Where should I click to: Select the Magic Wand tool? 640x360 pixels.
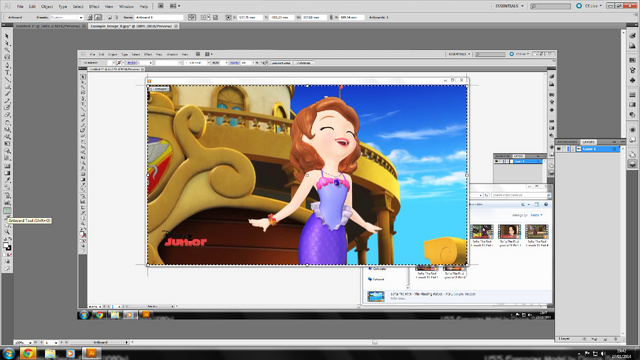point(7,50)
